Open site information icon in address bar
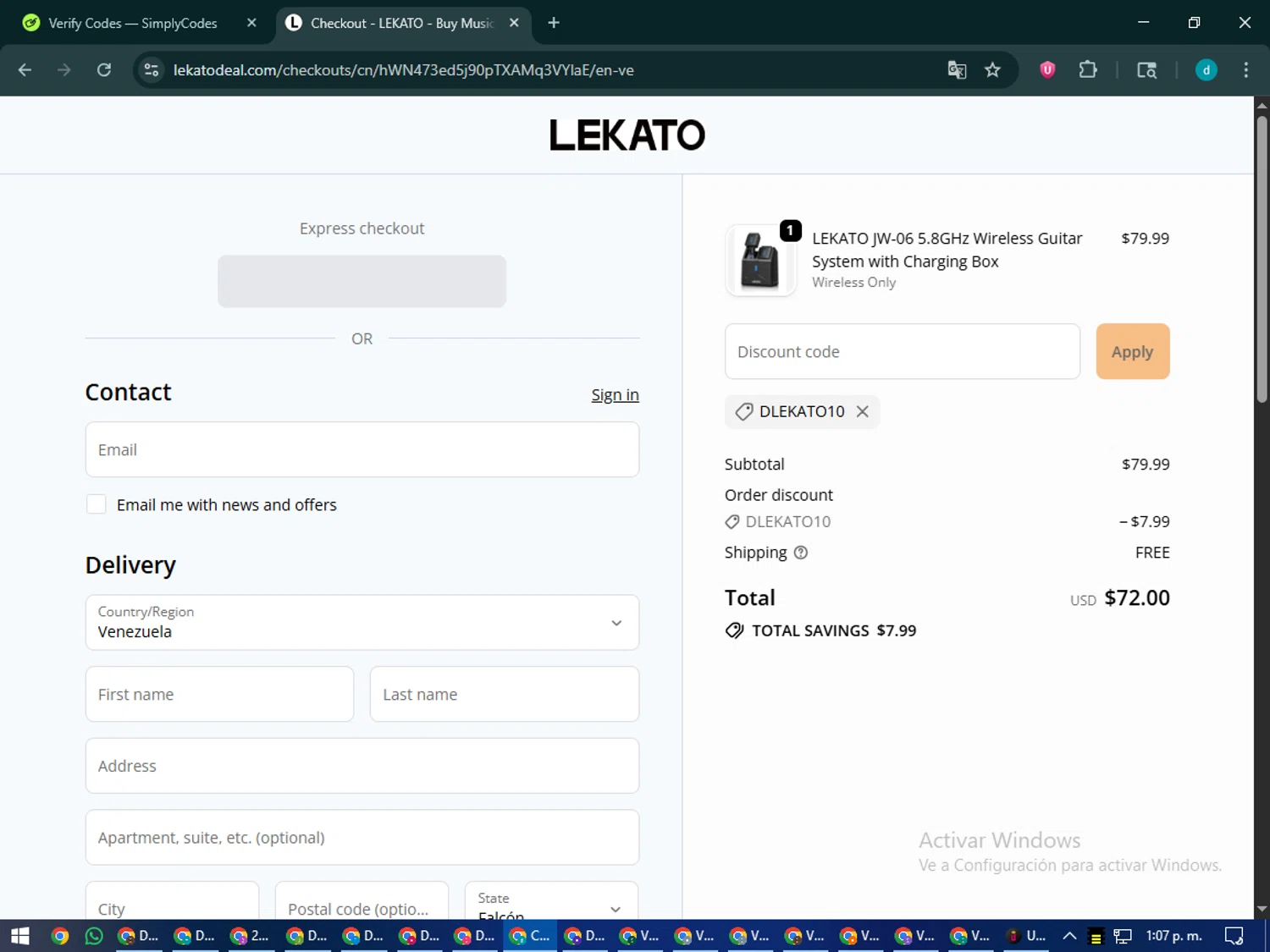Image resolution: width=1270 pixels, height=952 pixels. [152, 70]
